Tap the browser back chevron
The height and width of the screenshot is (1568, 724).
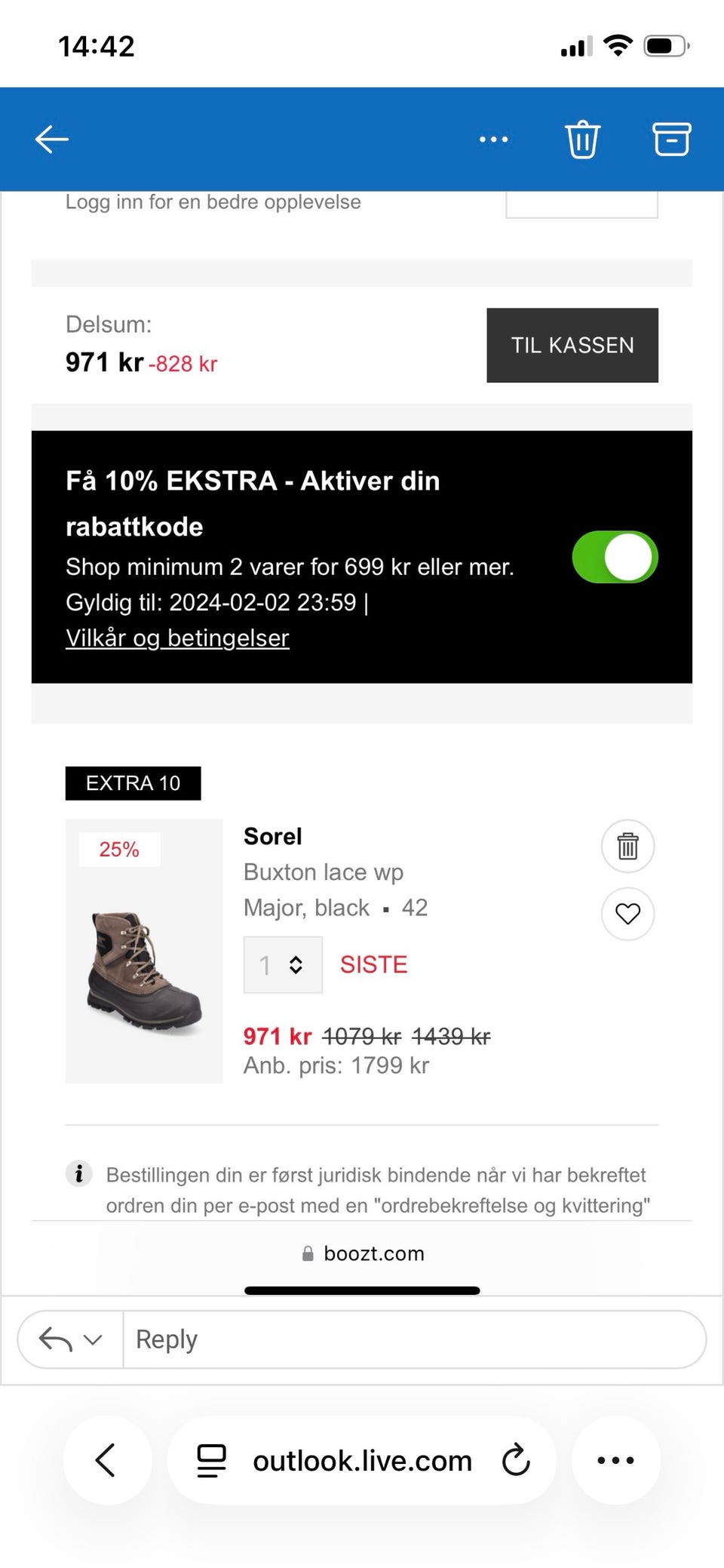click(x=106, y=1460)
